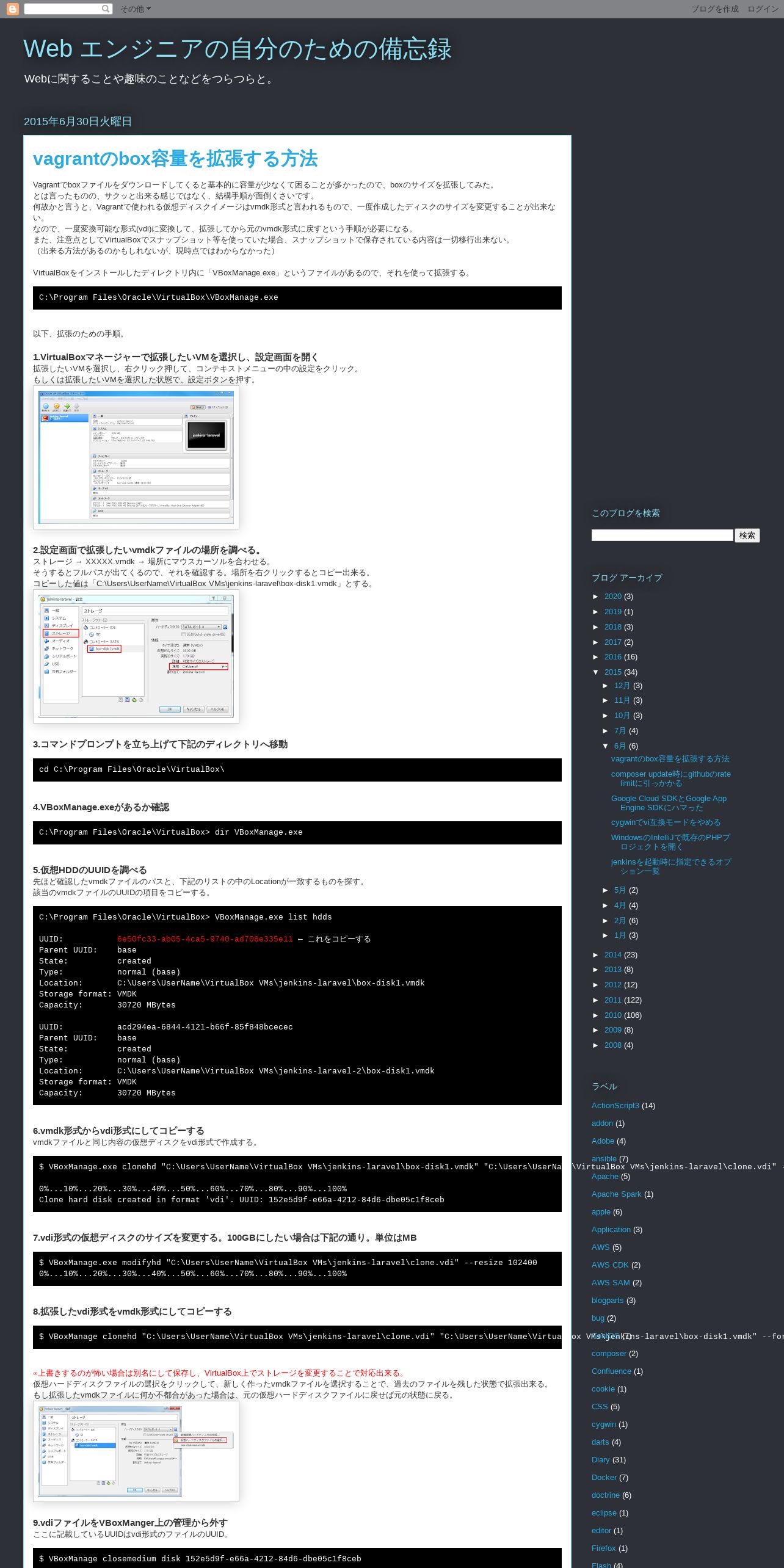Open the ActionScript3 label

tap(615, 1106)
